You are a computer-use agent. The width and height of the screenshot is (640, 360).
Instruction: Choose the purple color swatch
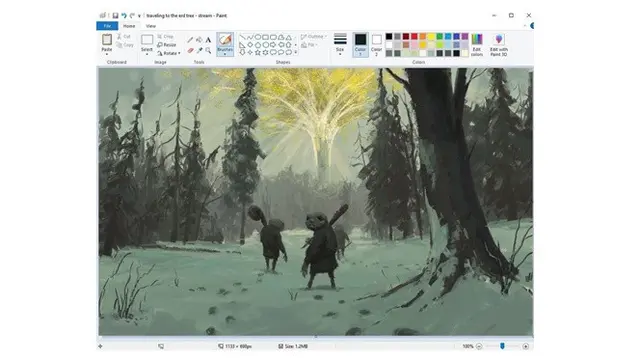pos(465,37)
